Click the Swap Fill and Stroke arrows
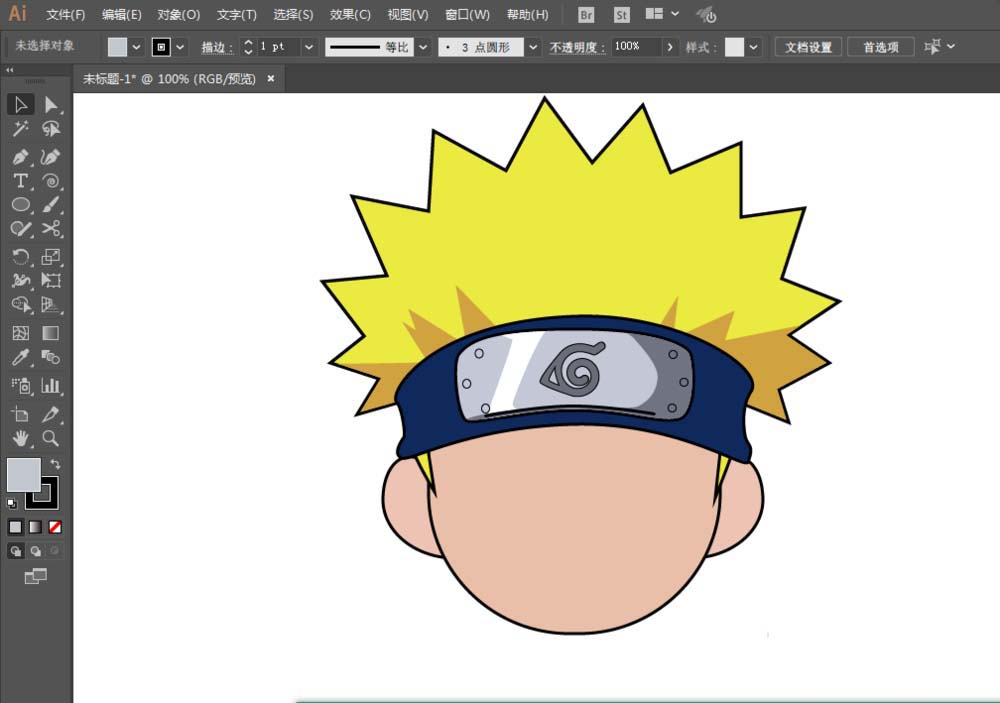This screenshot has width=1000, height=703. [55, 464]
